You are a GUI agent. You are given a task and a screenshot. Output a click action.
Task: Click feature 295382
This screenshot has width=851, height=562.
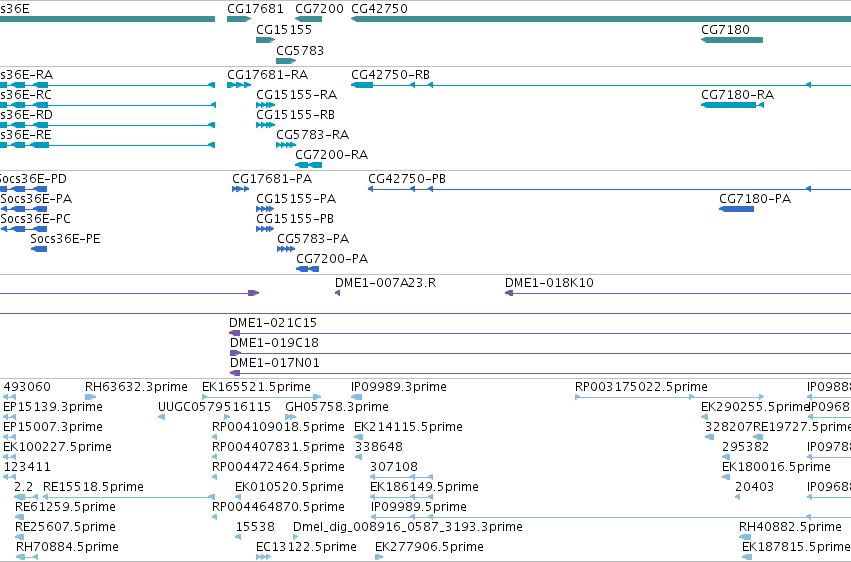tap(746, 448)
